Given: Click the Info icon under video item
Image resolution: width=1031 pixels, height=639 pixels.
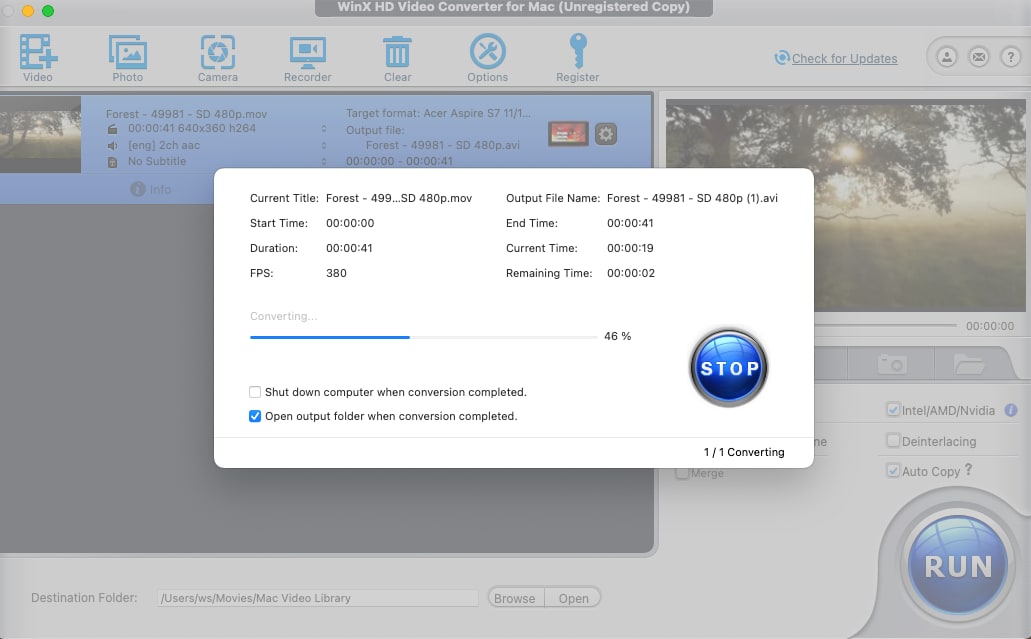Looking at the screenshot, I should [137, 189].
